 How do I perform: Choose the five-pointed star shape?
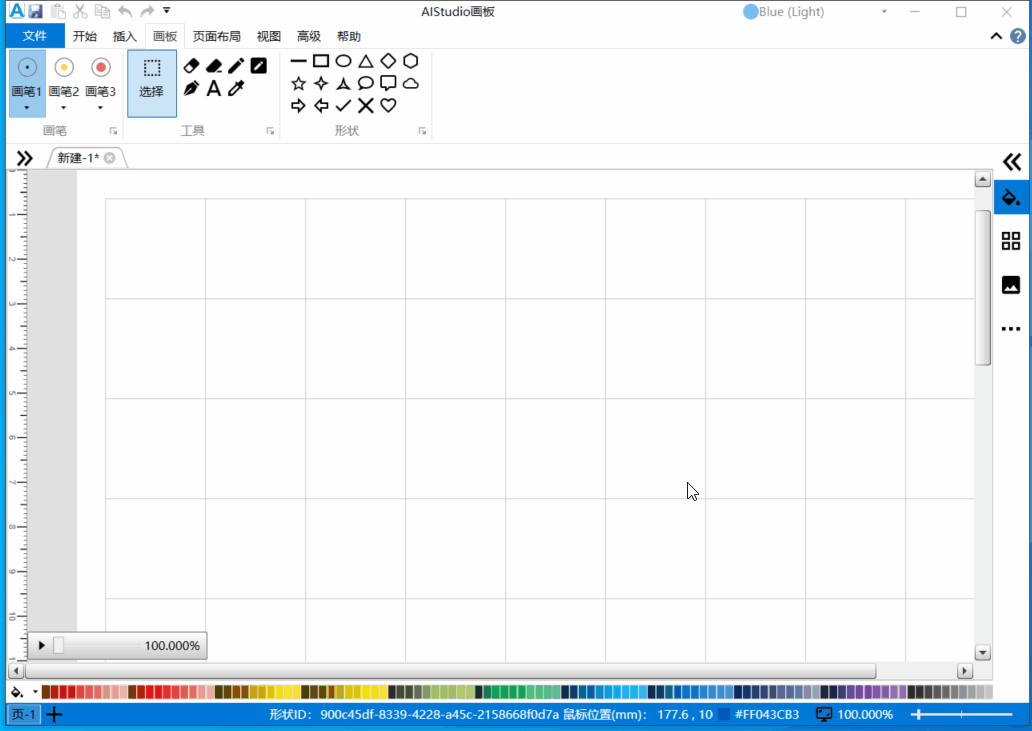coord(298,83)
